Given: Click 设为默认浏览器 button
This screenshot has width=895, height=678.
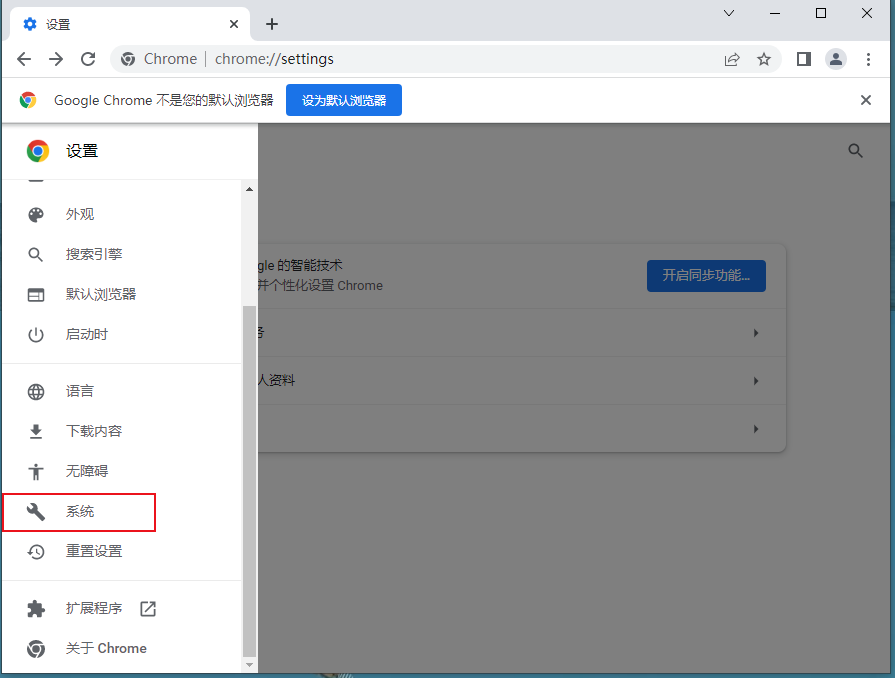Looking at the screenshot, I should tap(344, 100).
